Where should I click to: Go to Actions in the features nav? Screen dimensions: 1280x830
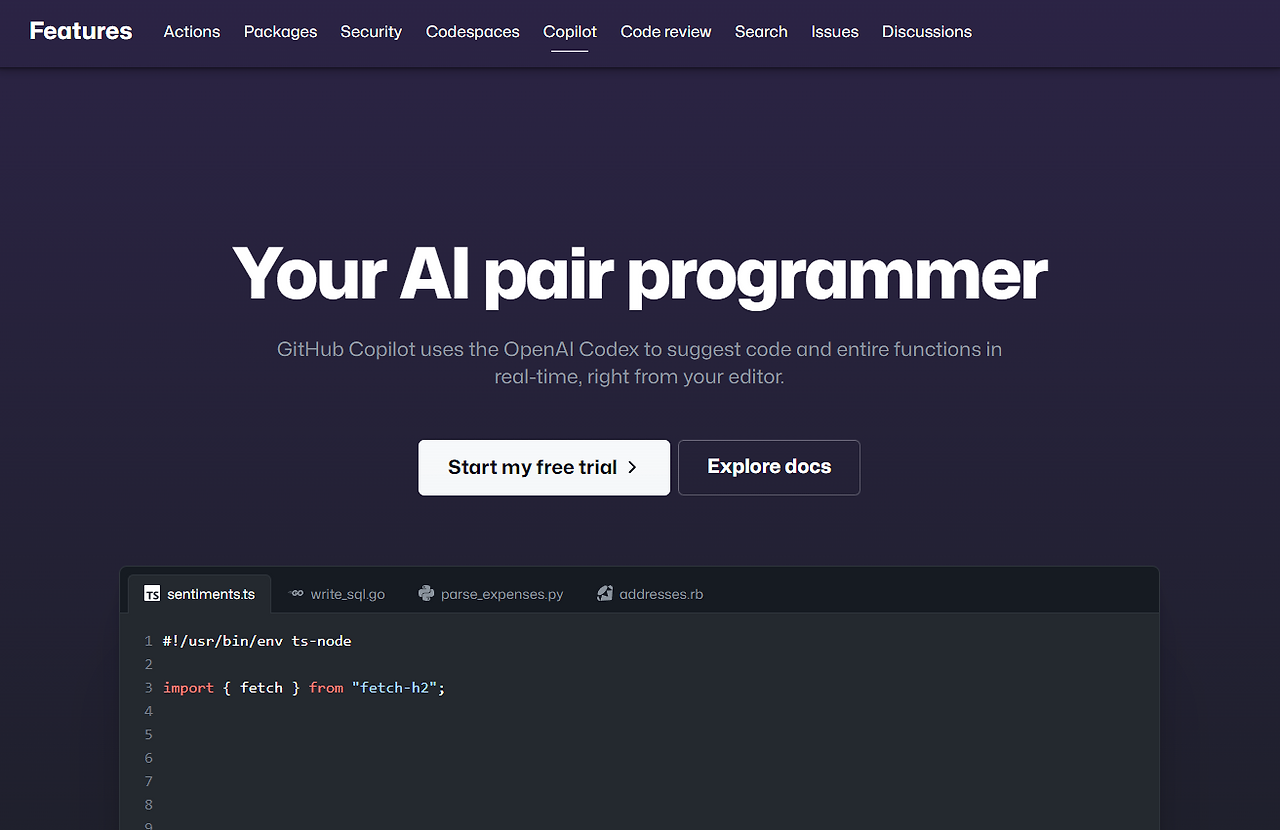[192, 32]
